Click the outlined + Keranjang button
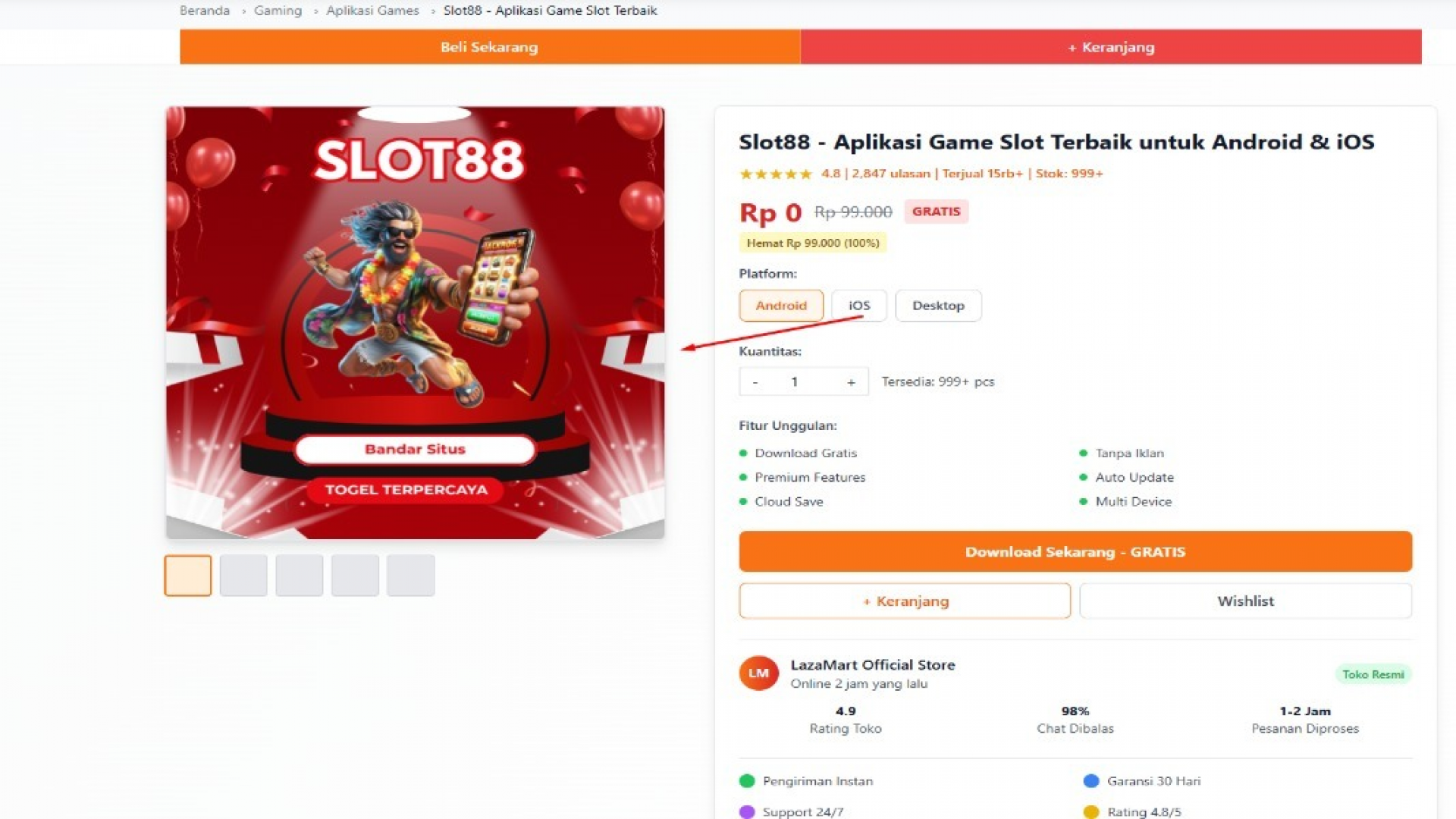 point(905,601)
